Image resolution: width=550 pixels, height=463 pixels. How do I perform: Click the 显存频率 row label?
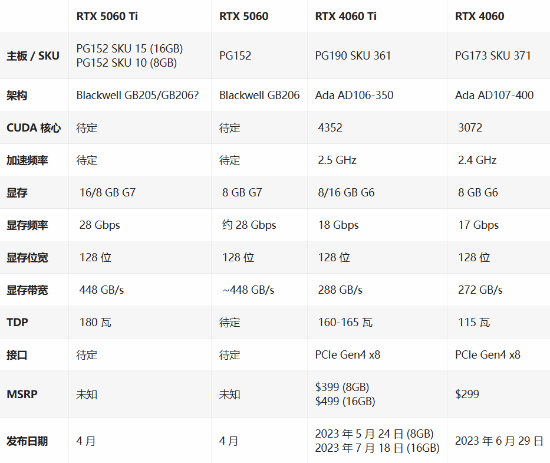27,225
